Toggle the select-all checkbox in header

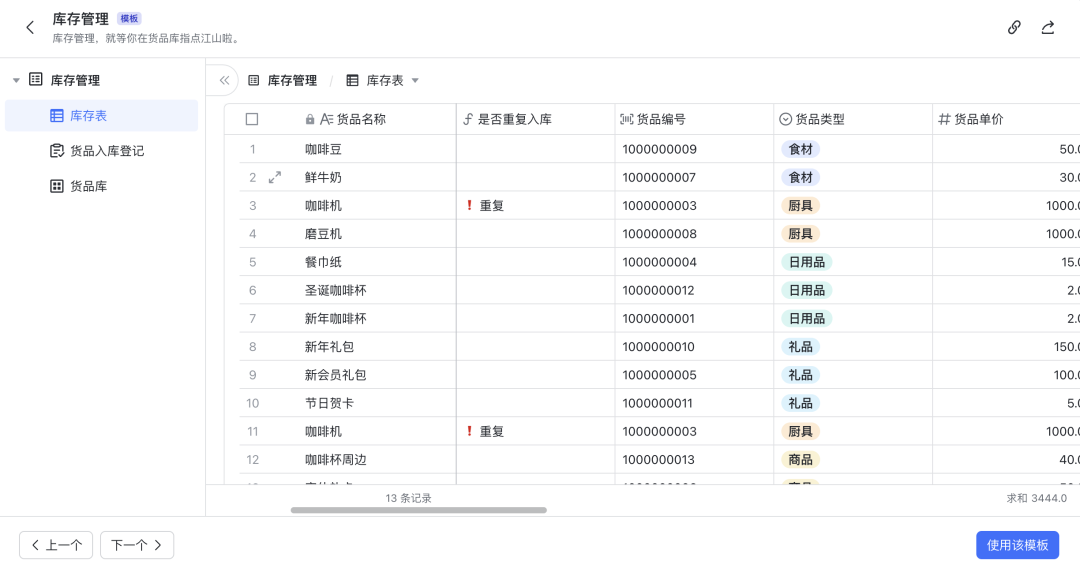252,119
